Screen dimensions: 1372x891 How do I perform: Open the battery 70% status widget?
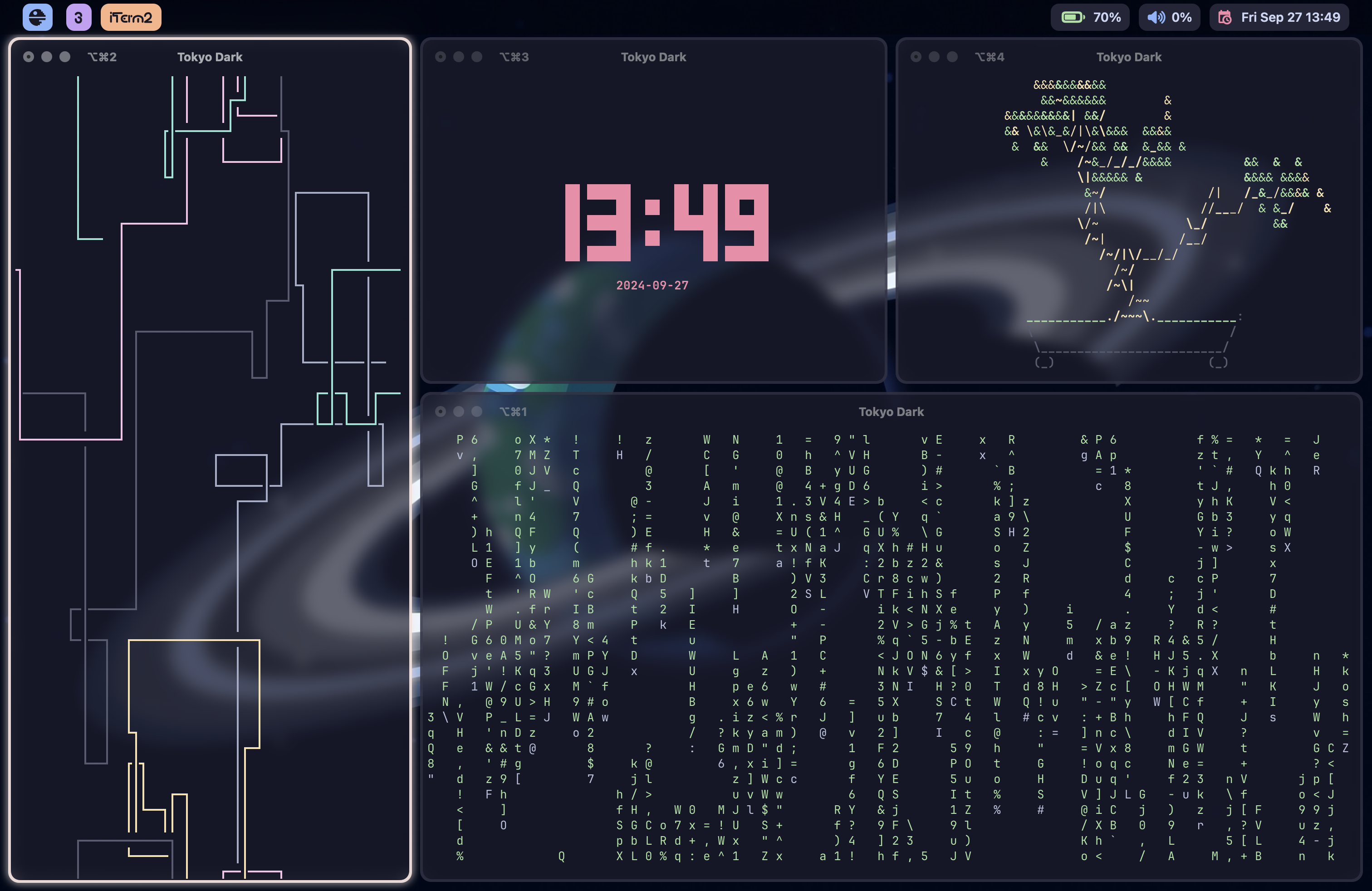point(1090,17)
